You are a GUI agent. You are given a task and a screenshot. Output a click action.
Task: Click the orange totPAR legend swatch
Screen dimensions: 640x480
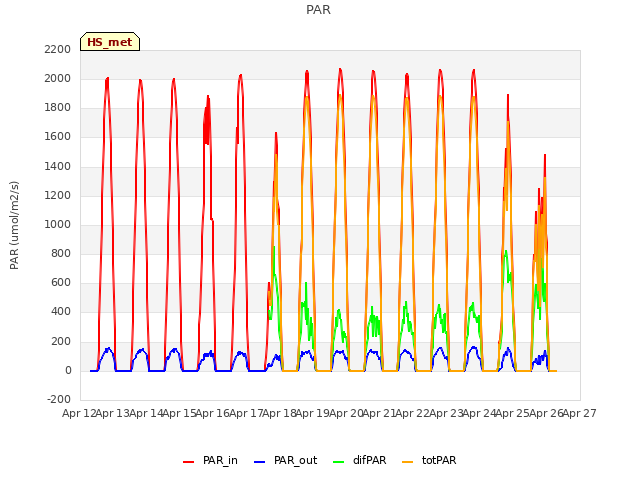click(407, 462)
